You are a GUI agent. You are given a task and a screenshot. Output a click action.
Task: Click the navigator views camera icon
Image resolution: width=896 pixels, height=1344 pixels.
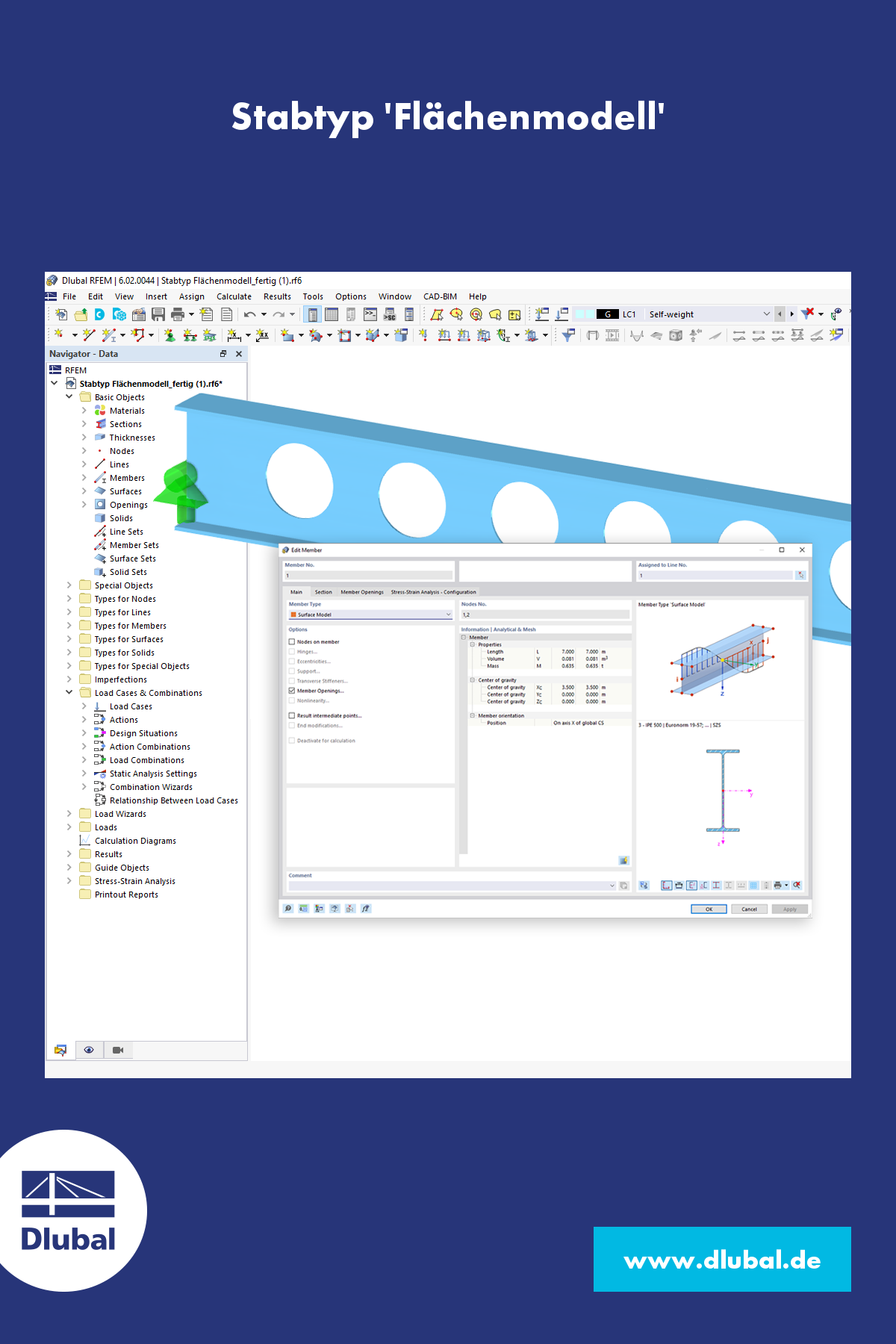pos(117,1050)
